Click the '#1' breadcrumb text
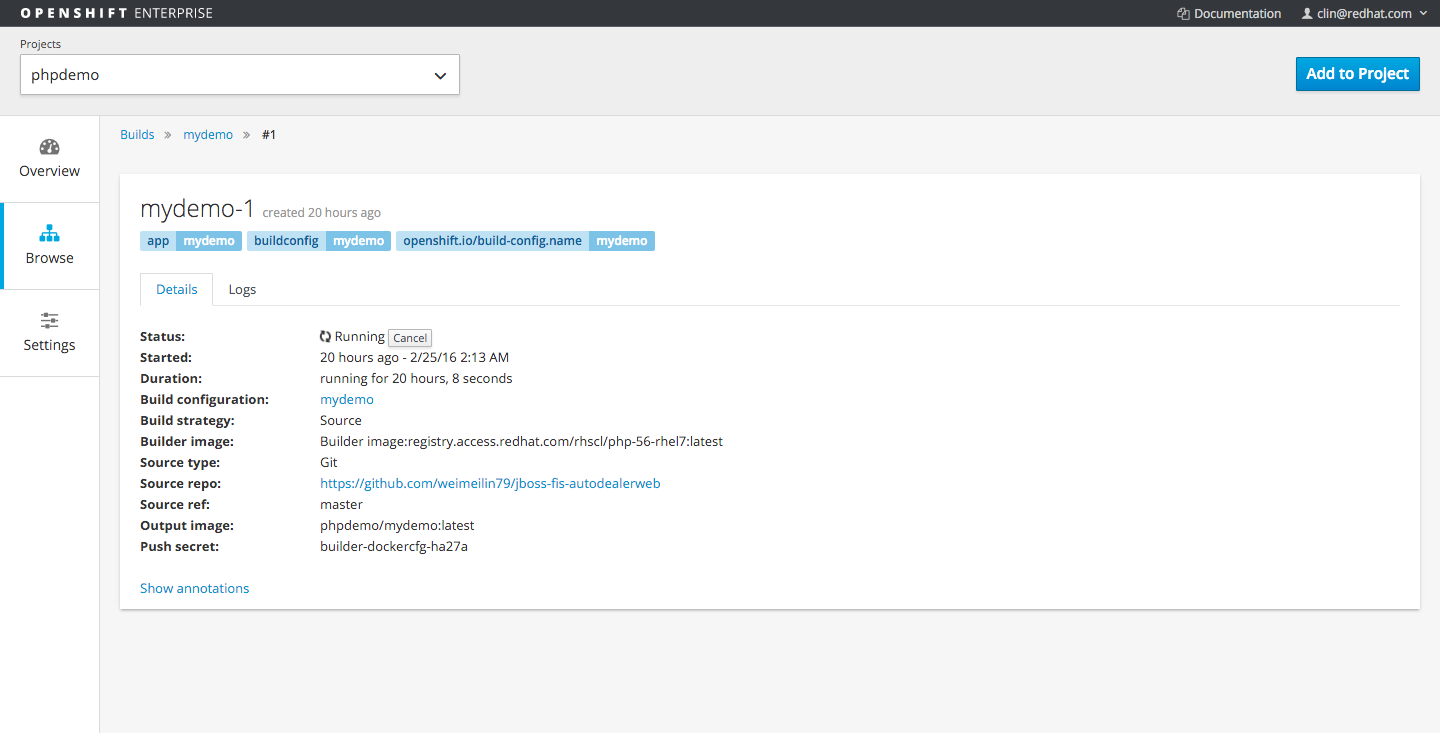1440x733 pixels. 269,134
